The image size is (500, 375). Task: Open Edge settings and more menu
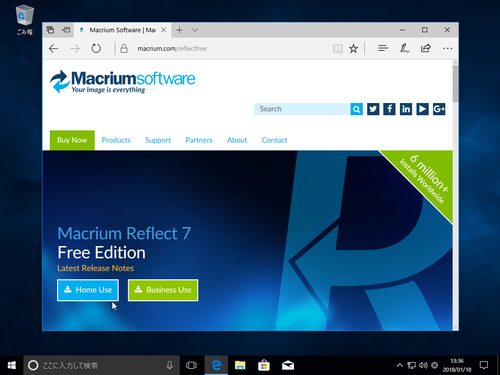click(447, 49)
